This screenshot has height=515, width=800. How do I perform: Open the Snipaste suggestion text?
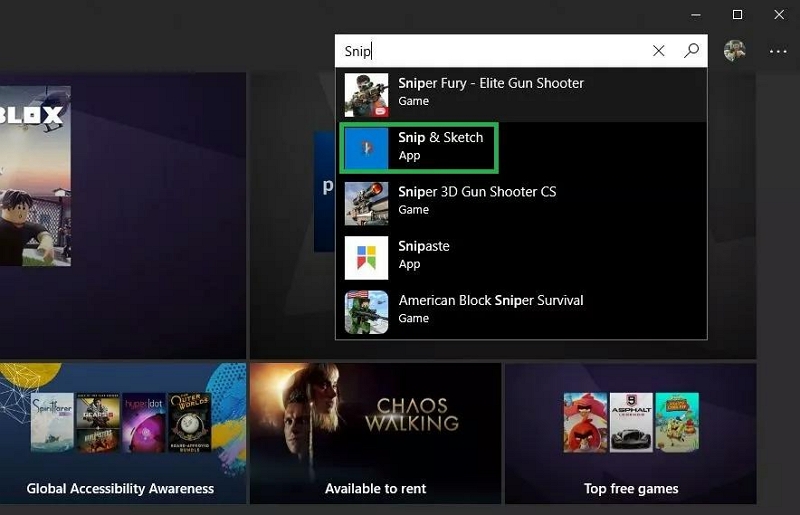coord(423,246)
